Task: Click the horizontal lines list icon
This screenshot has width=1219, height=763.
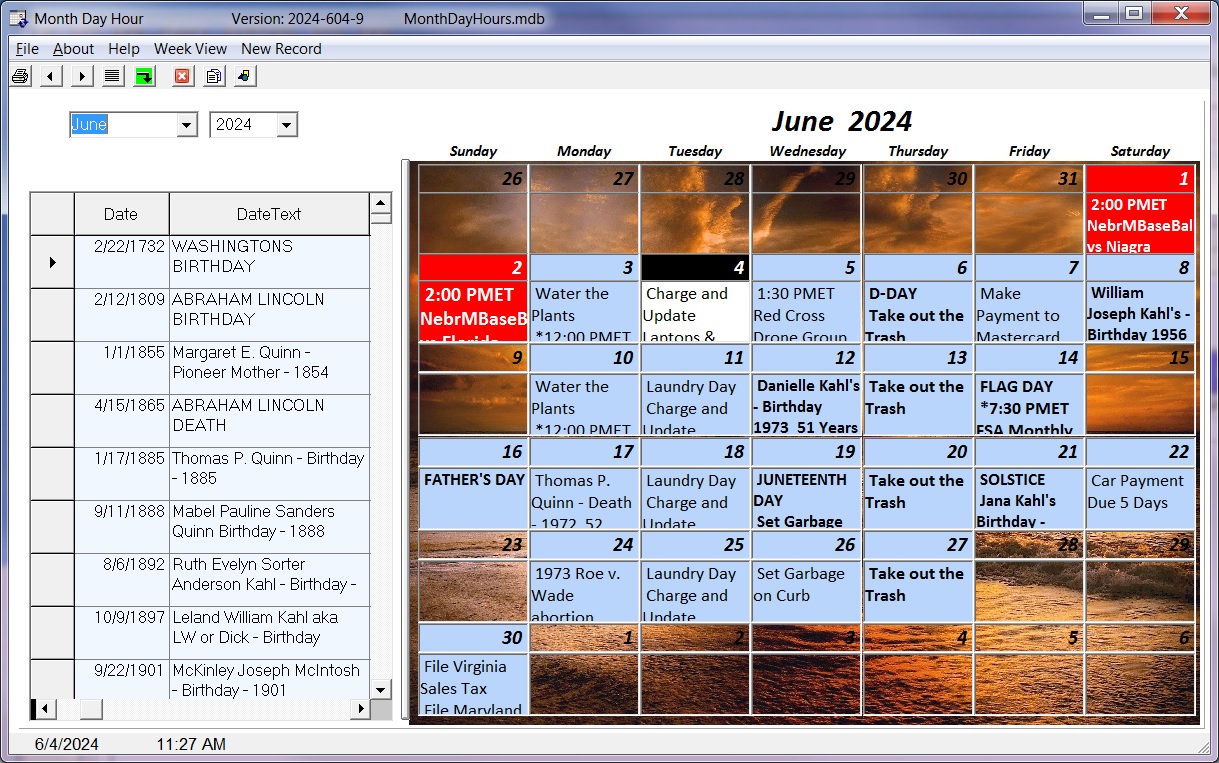Action: pyautogui.click(x=113, y=76)
